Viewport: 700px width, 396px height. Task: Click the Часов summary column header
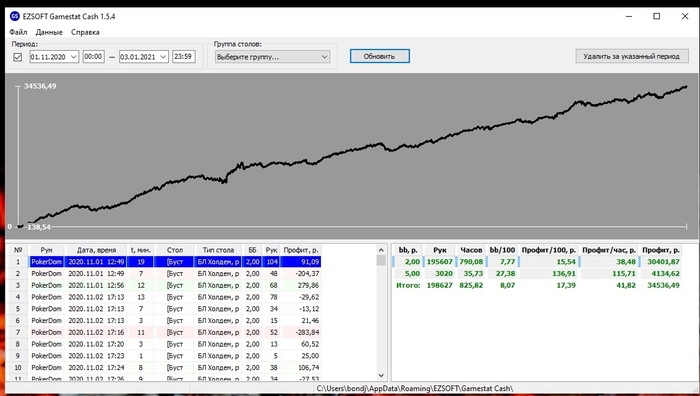click(471, 250)
